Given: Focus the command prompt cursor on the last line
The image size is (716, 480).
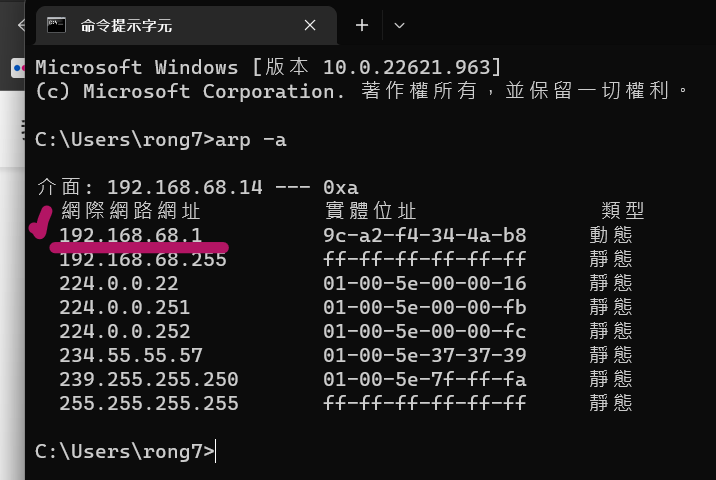Looking at the screenshot, I should pyautogui.click(x=216, y=451).
